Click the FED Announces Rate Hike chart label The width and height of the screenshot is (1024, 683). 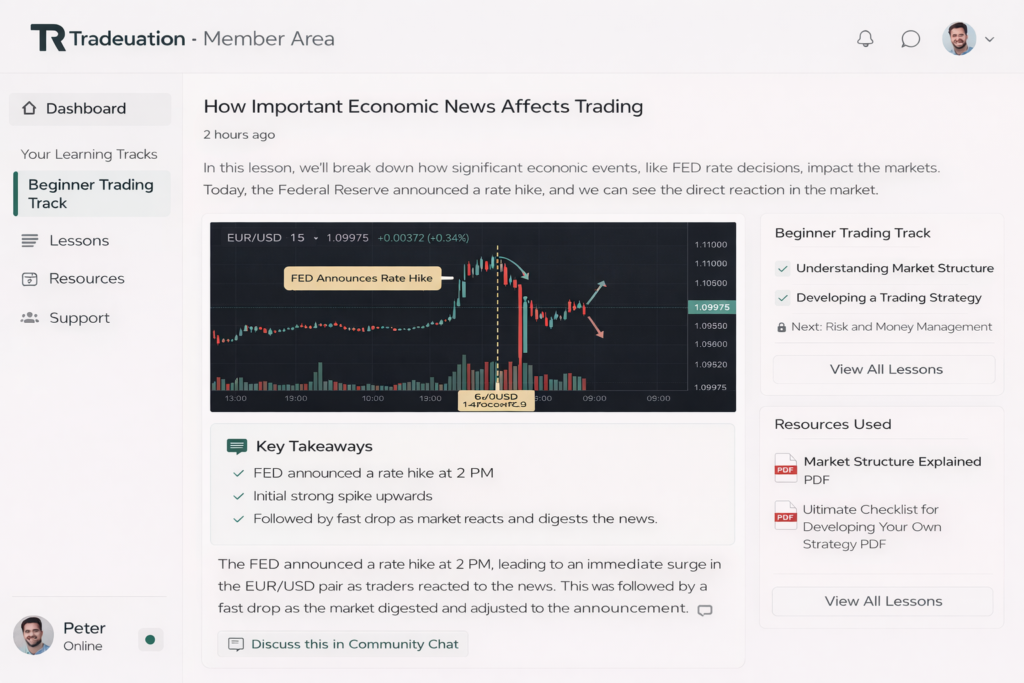pos(362,278)
